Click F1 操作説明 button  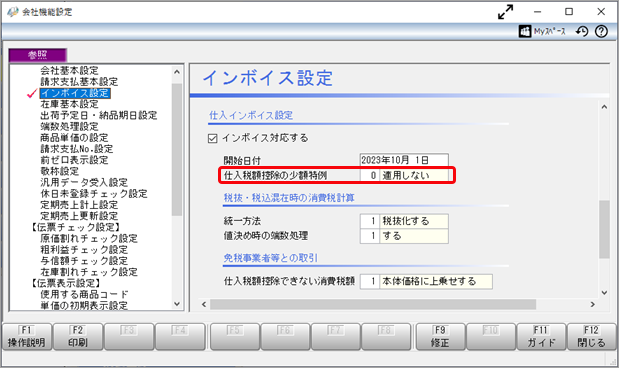click(26, 337)
